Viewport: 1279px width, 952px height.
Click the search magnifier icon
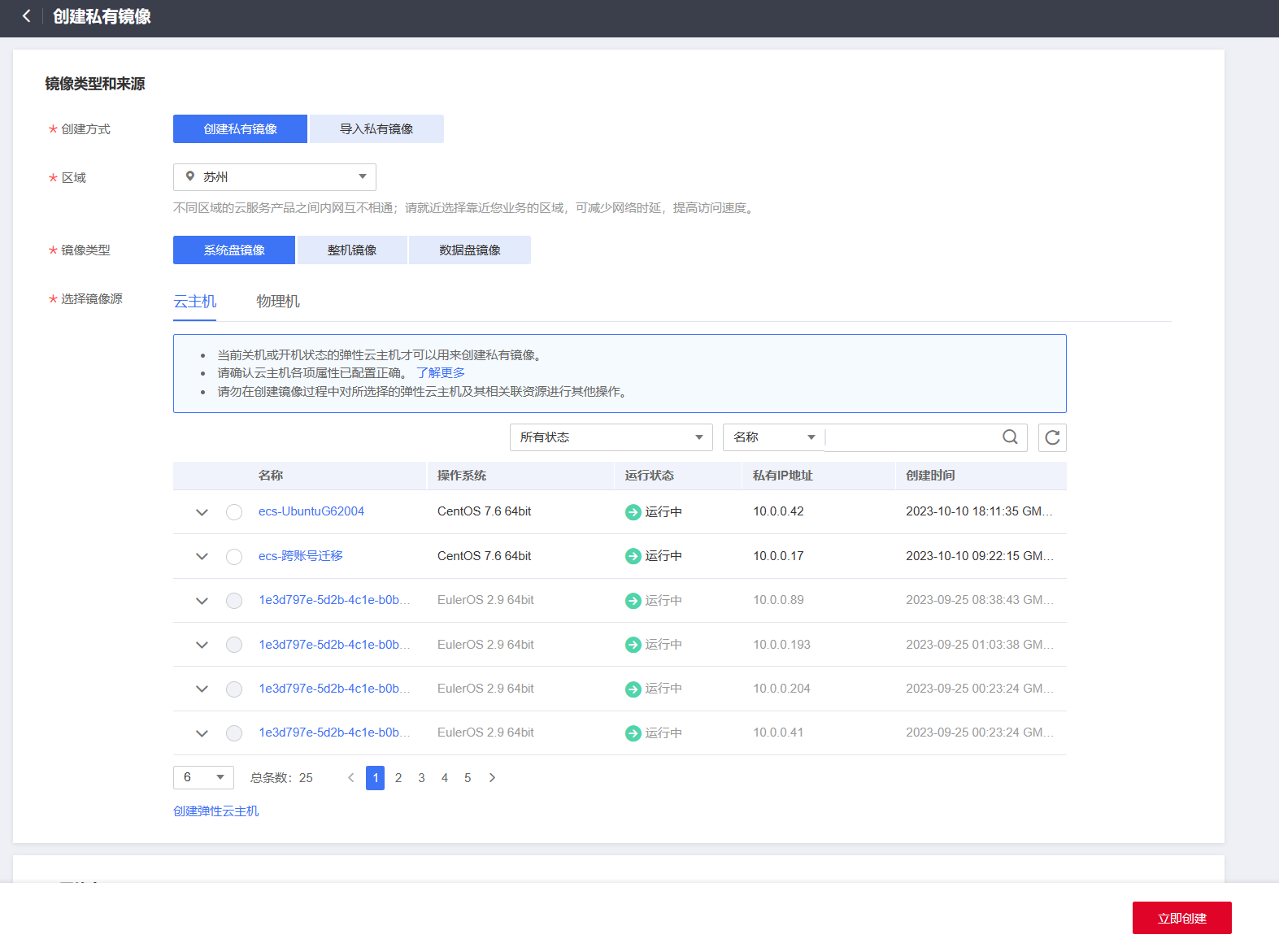pos(1010,437)
